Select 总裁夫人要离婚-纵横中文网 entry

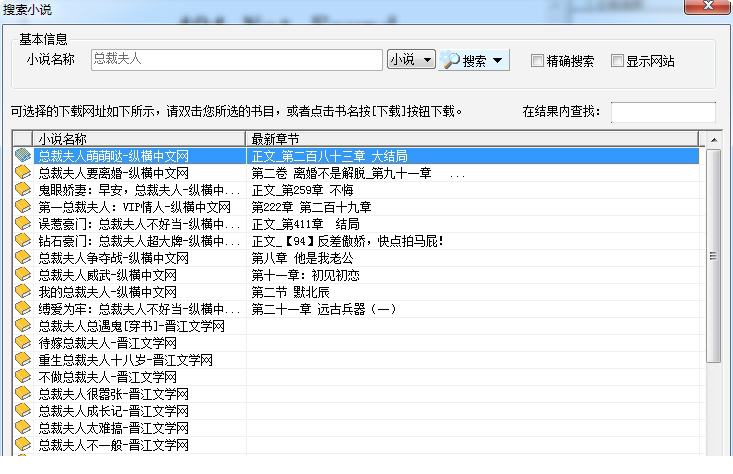point(114,173)
